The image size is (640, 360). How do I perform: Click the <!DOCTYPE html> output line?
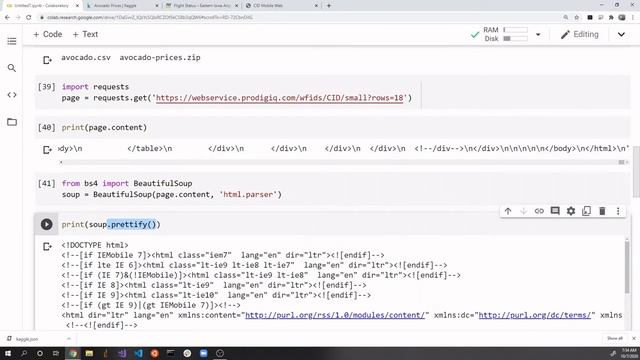pyautogui.click(x=95, y=245)
